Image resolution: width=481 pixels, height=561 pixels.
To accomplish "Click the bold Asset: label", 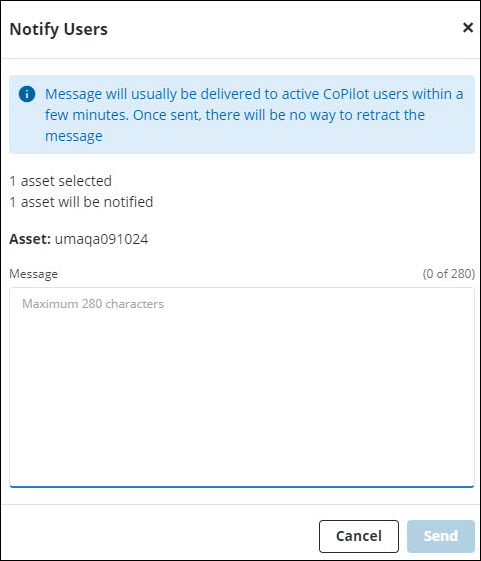I will (30, 239).
